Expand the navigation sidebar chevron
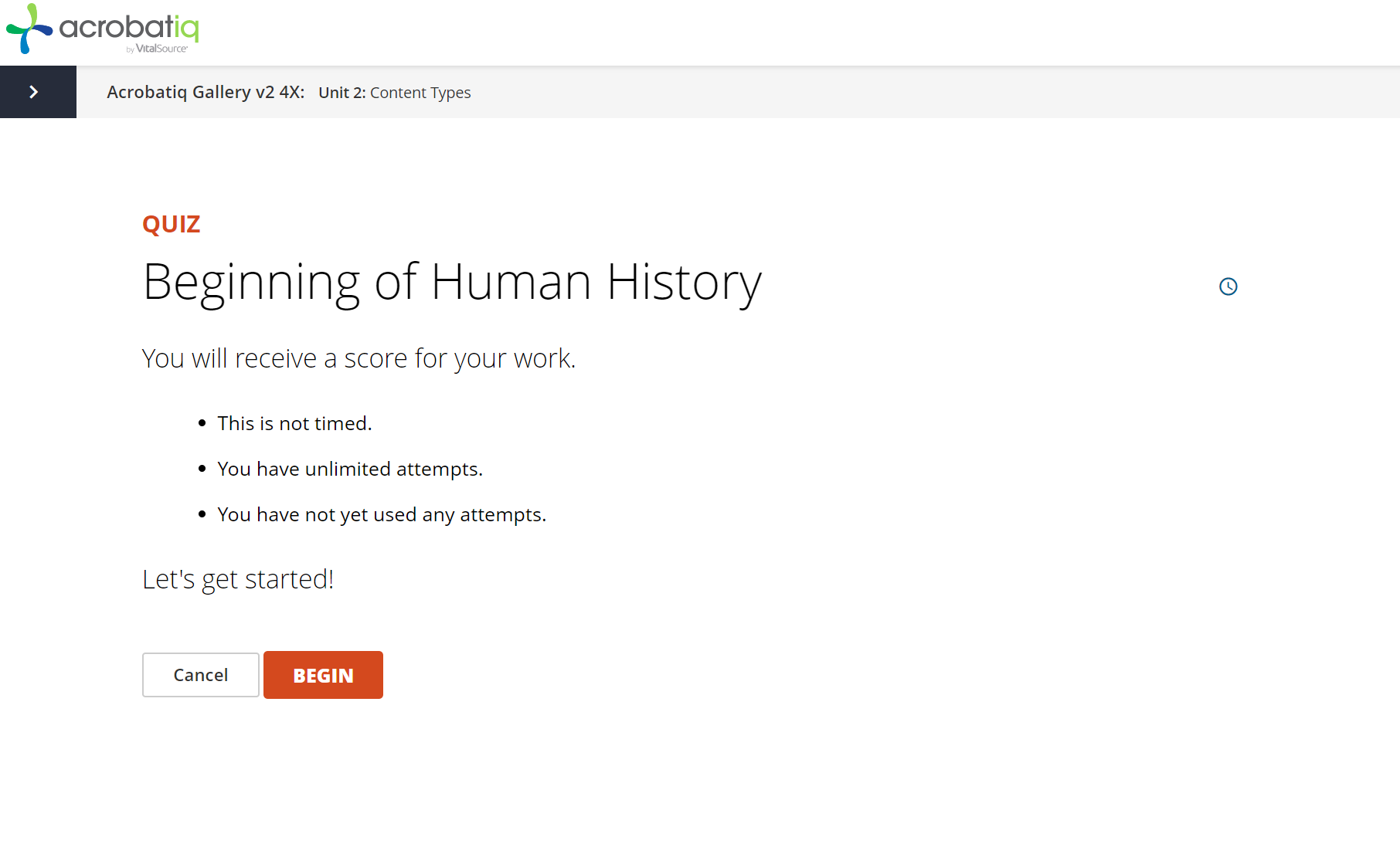 [x=34, y=92]
